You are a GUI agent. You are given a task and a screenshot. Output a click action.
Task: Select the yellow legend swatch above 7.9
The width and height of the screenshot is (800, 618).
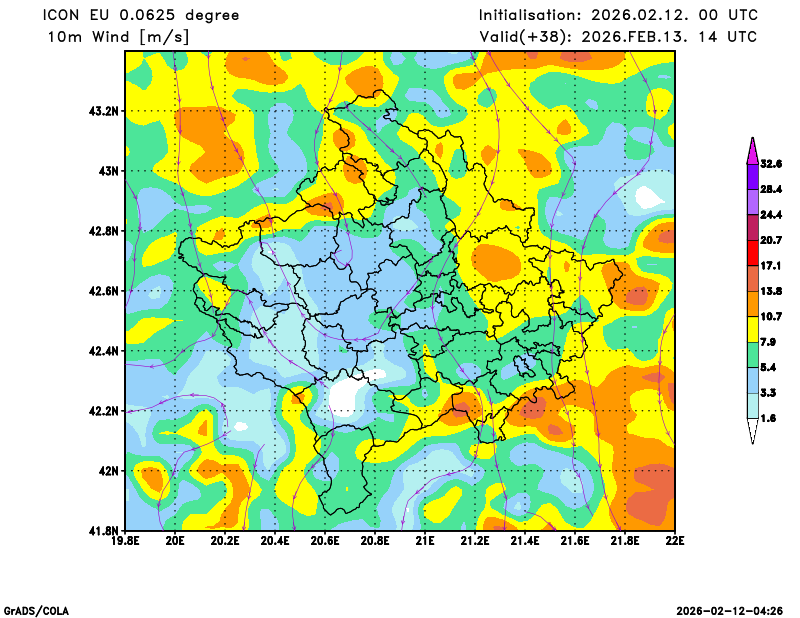752,329
